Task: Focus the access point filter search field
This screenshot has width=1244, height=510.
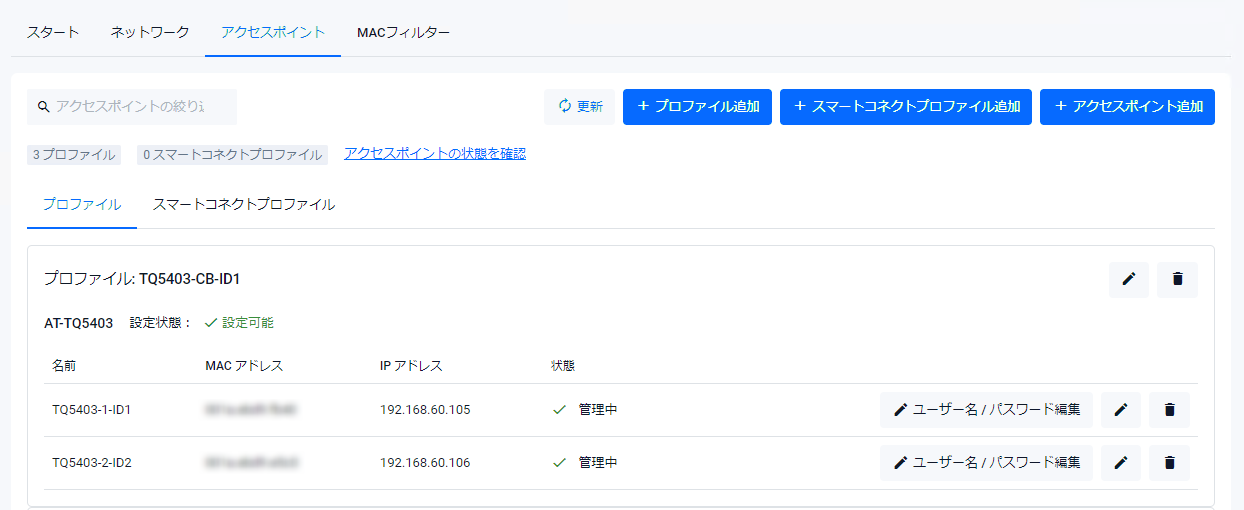Action: click(x=140, y=107)
